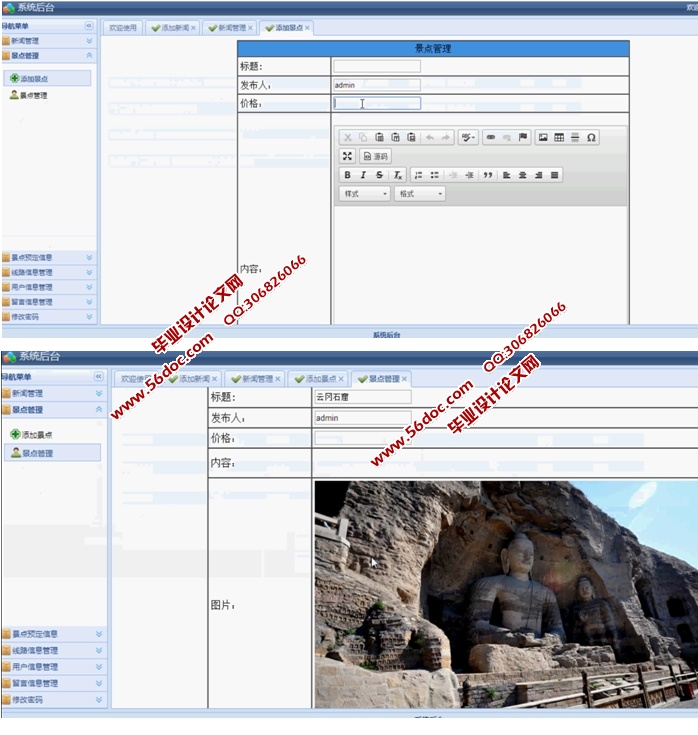The height and width of the screenshot is (735, 698).
Task: Insert a hyperlink with the link icon
Action: pyautogui.click(x=491, y=137)
